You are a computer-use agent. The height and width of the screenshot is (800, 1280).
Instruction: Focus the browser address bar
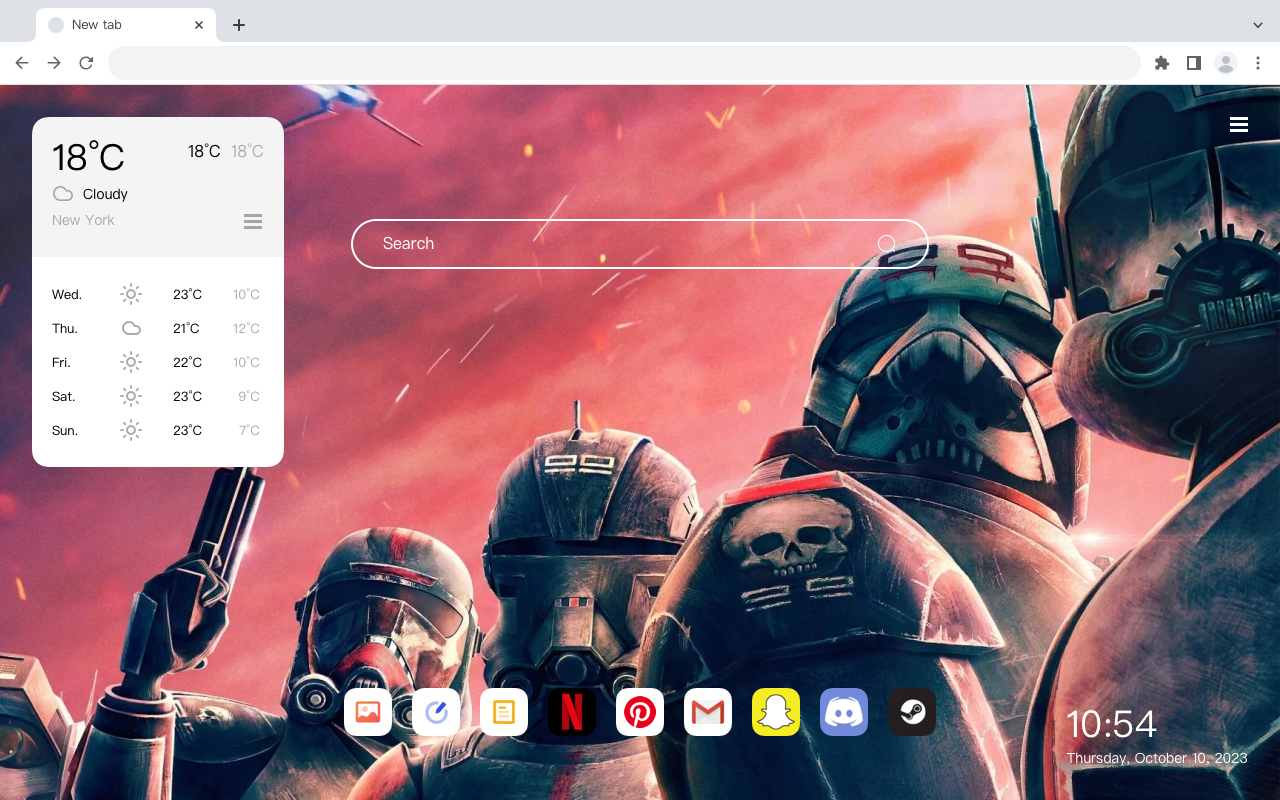click(x=624, y=63)
